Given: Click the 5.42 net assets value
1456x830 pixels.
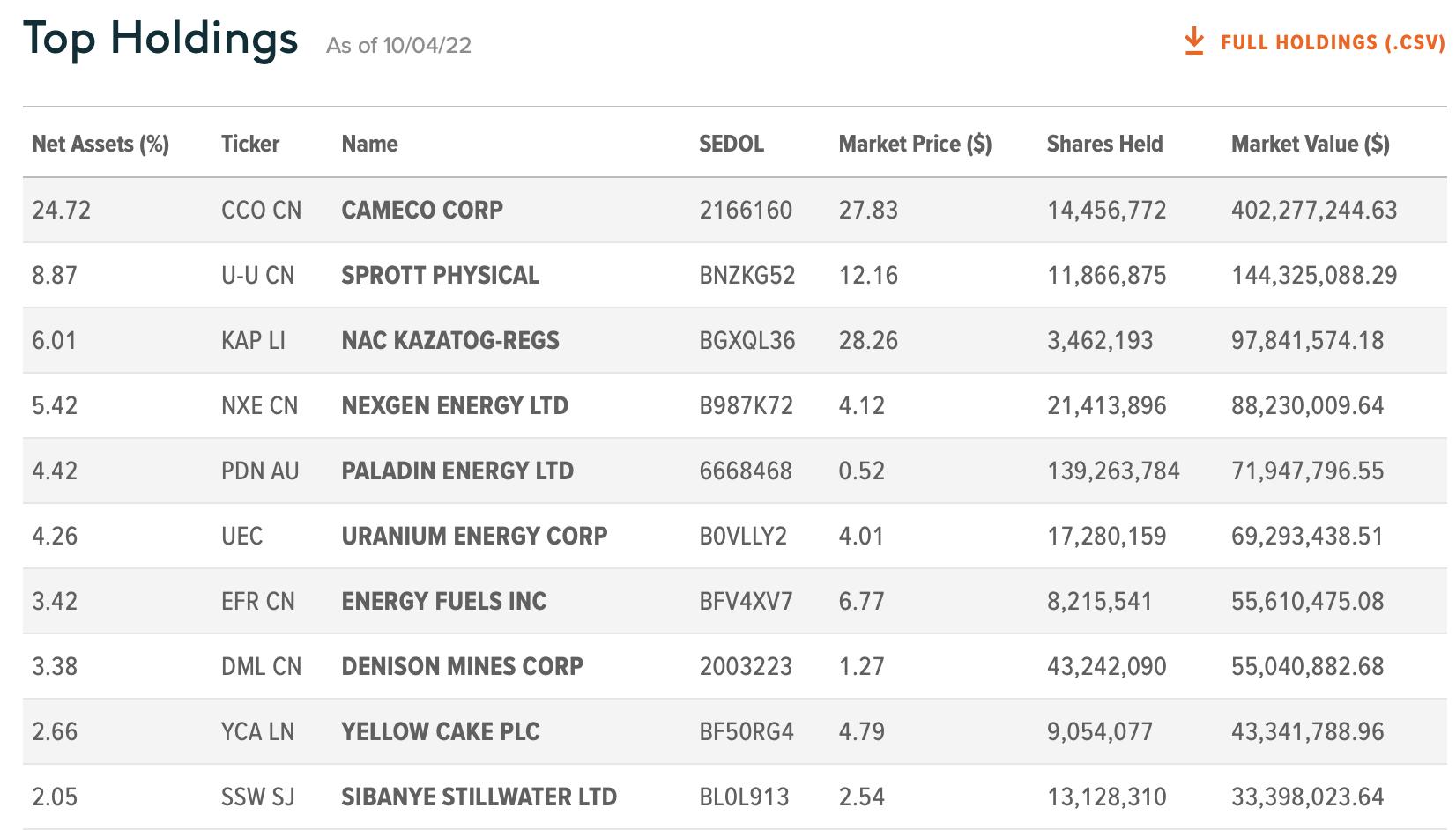Looking at the screenshot, I should click(55, 405).
